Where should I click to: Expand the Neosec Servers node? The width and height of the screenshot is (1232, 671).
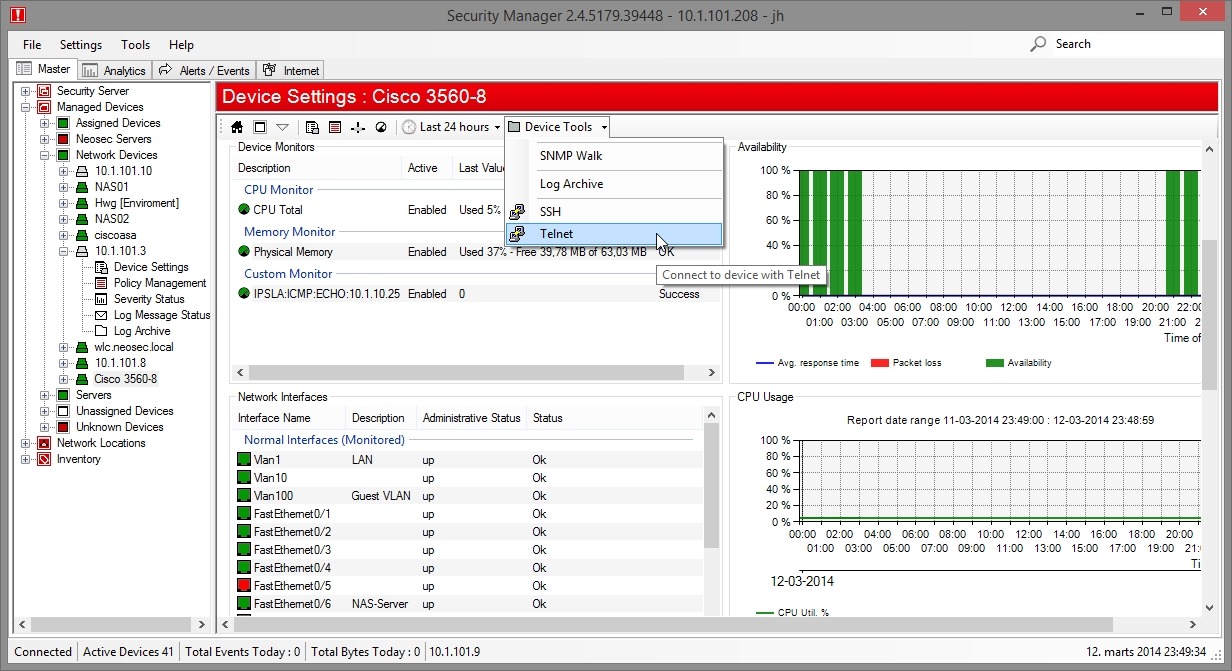pos(45,139)
